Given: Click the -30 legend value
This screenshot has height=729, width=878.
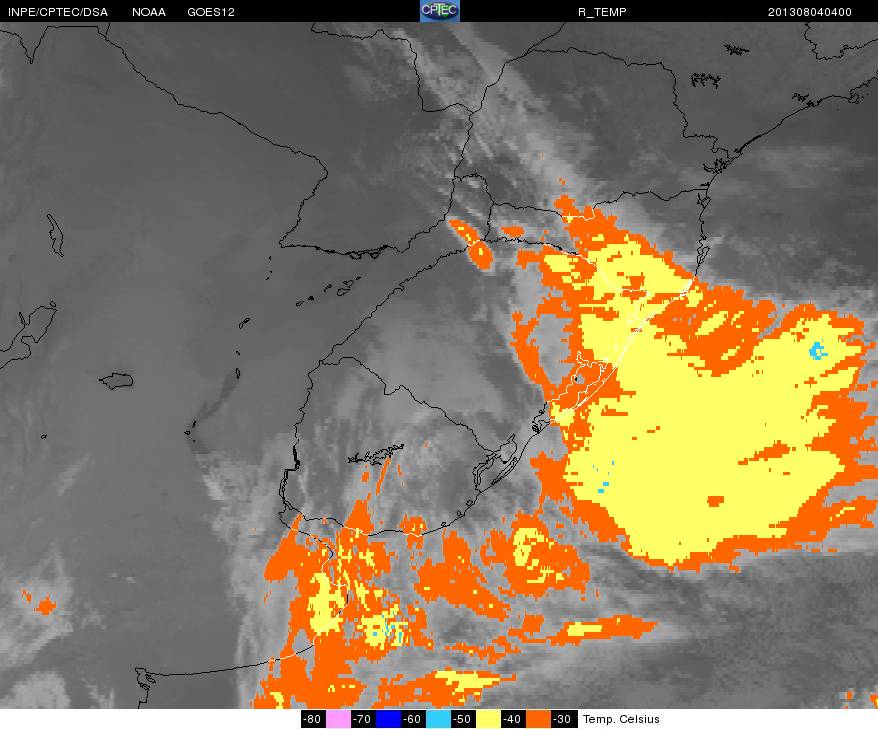Looking at the screenshot, I should tap(562, 719).
